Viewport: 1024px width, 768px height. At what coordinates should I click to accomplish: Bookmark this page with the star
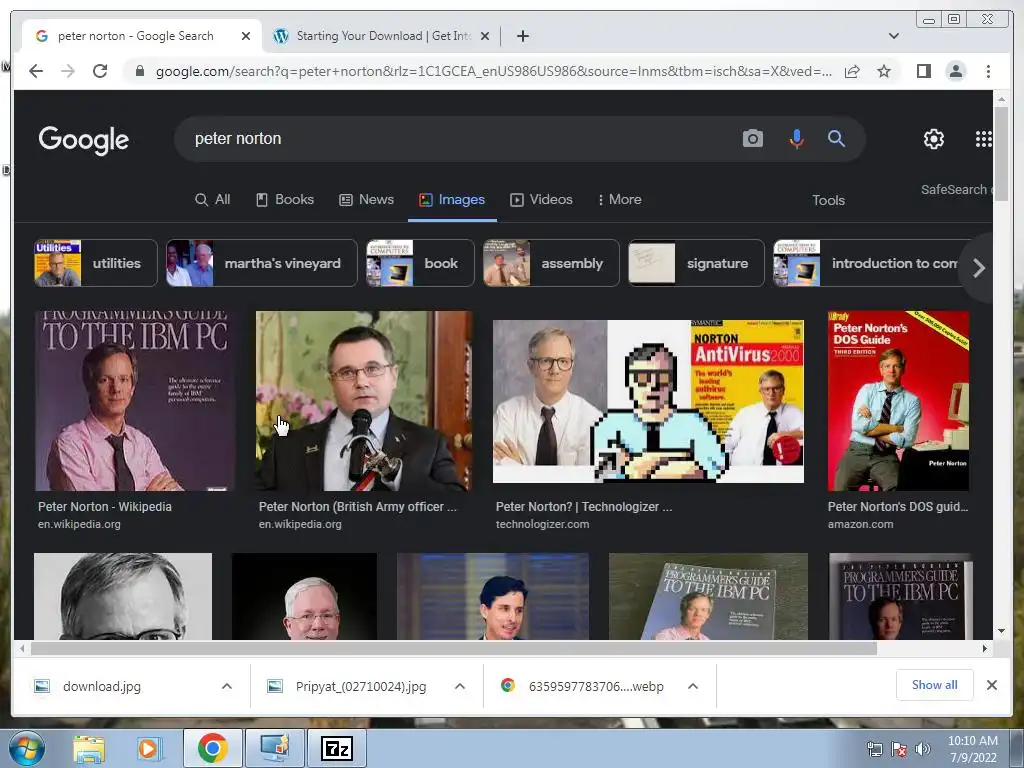pyautogui.click(x=884, y=71)
